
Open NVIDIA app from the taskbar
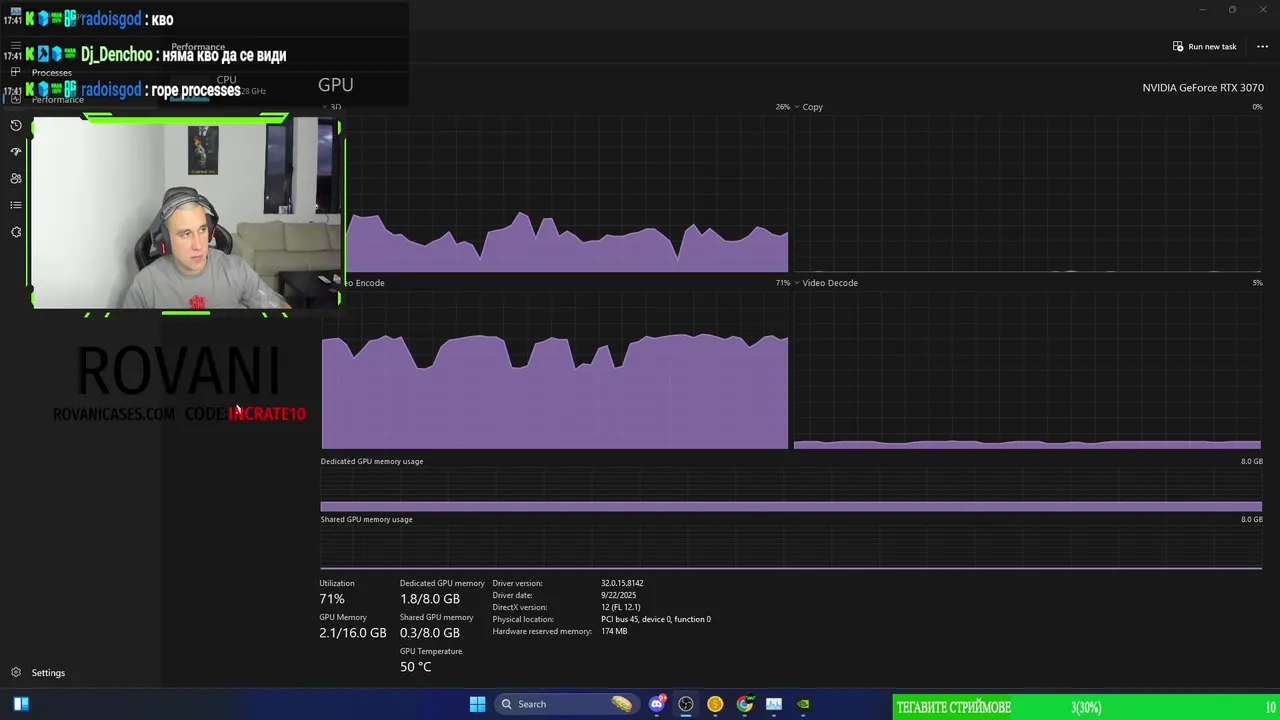click(803, 704)
